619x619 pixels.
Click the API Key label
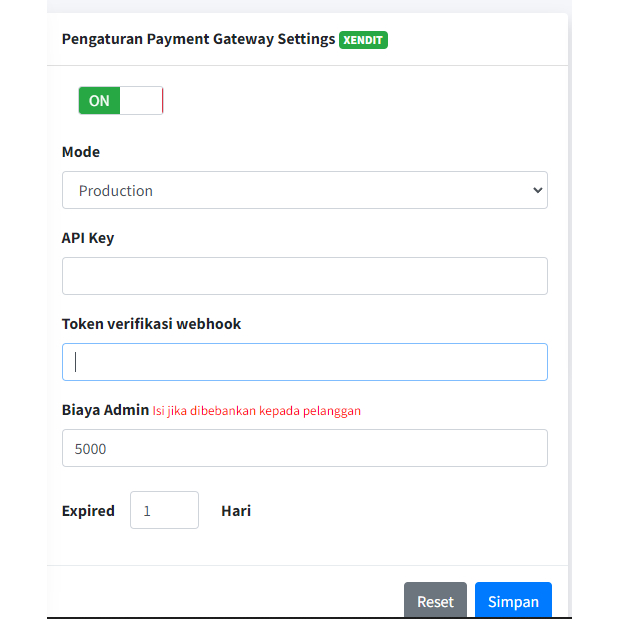(x=88, y=238)
